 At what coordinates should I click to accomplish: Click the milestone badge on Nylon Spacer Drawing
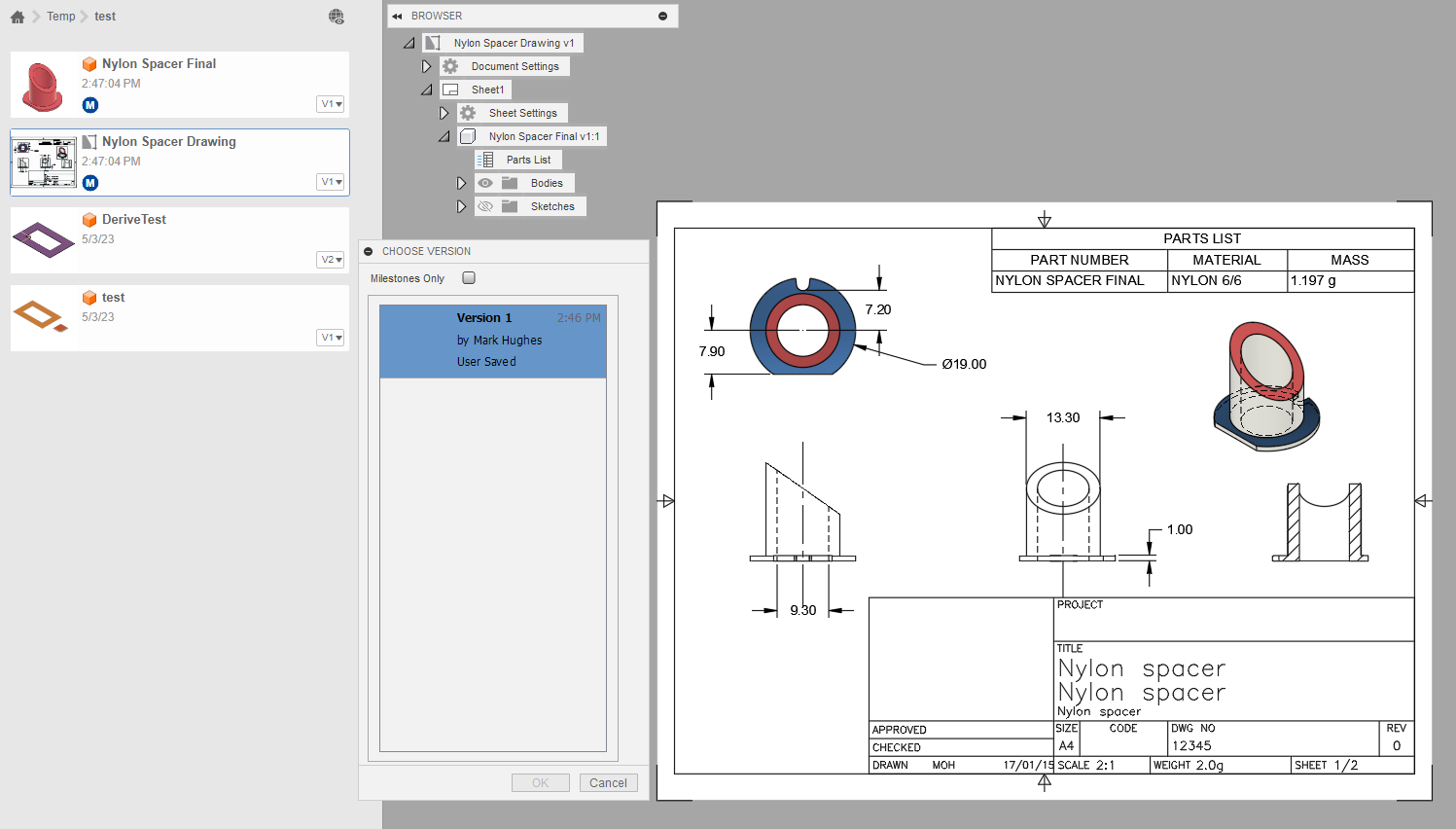click(90, 183)
